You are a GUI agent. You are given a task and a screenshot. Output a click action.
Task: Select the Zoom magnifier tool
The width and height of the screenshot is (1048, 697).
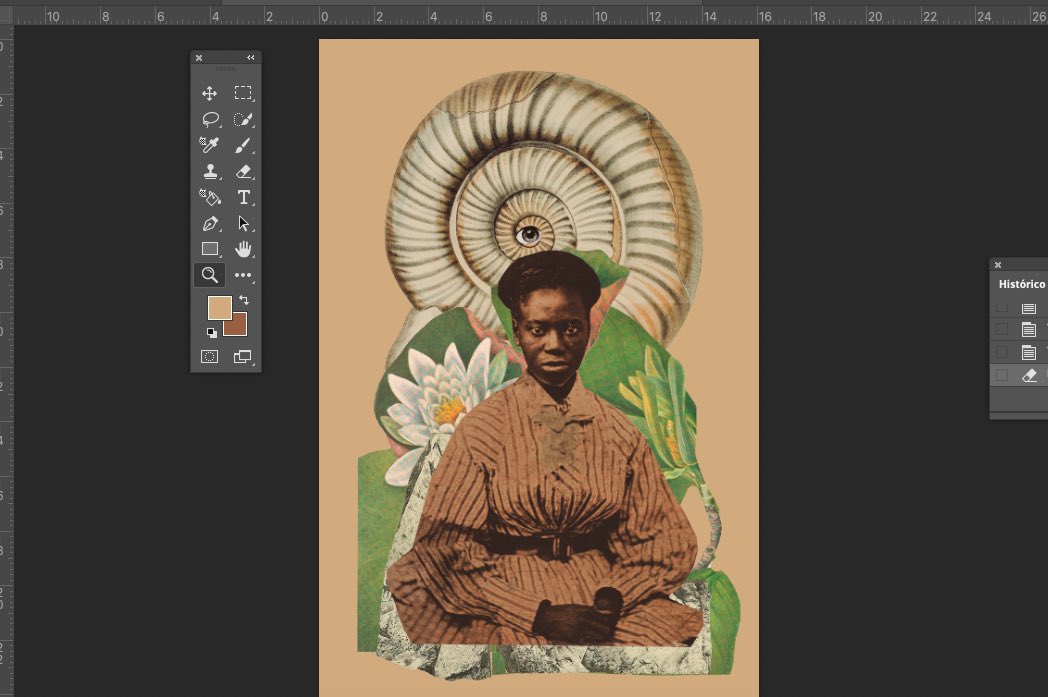(x=209, y=275)
